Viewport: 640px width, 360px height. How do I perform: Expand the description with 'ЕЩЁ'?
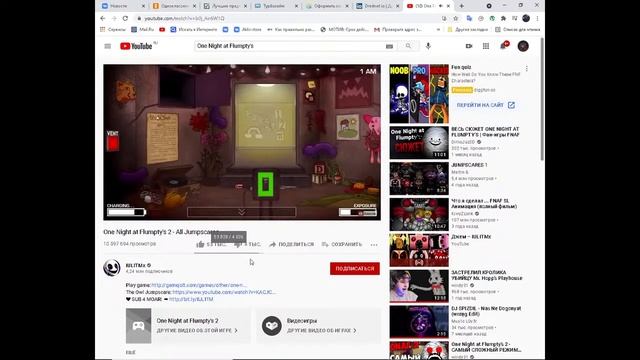[x=131, y=352]
